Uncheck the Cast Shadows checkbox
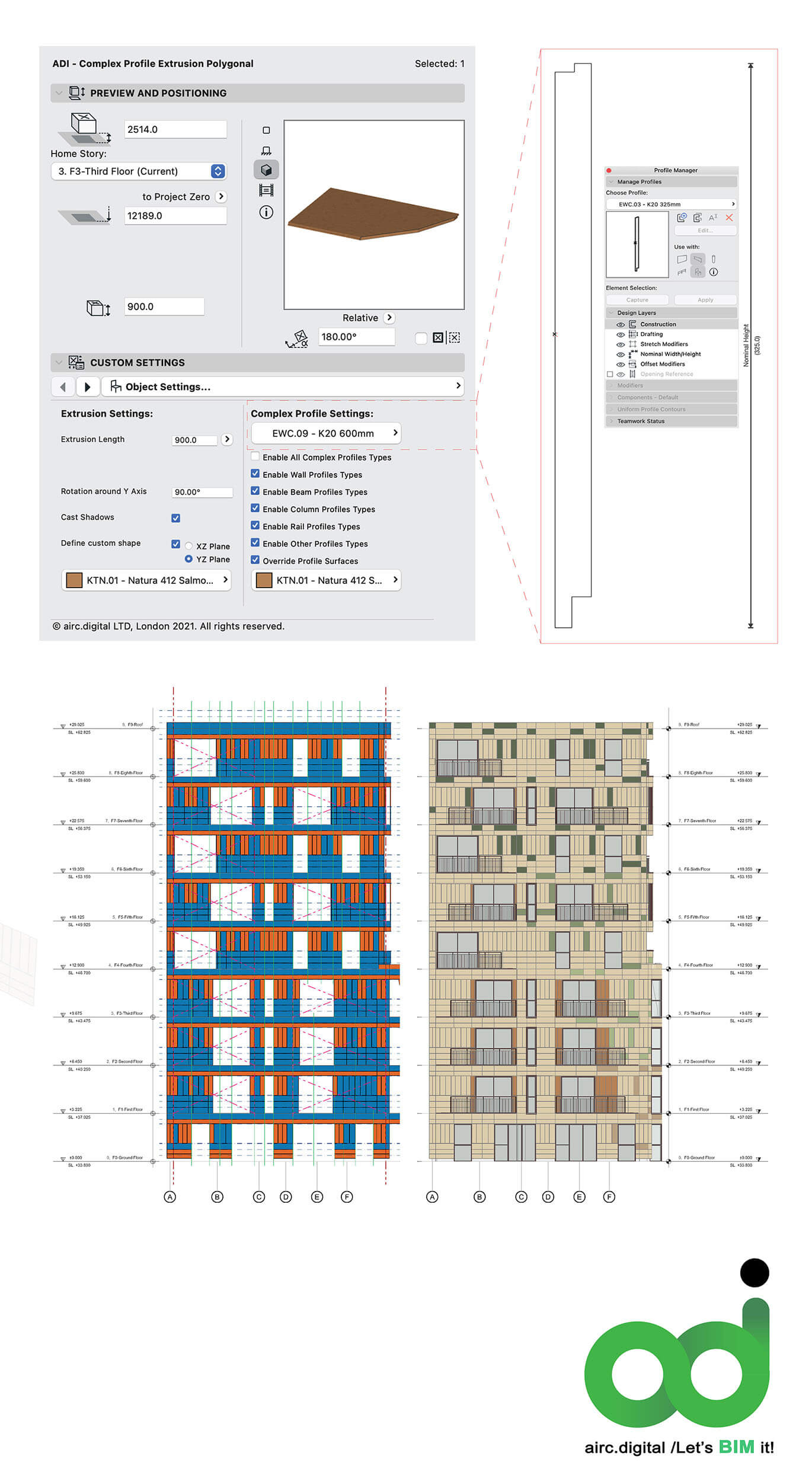Viewport: 812px width, 1482px height. coord(175,518)
